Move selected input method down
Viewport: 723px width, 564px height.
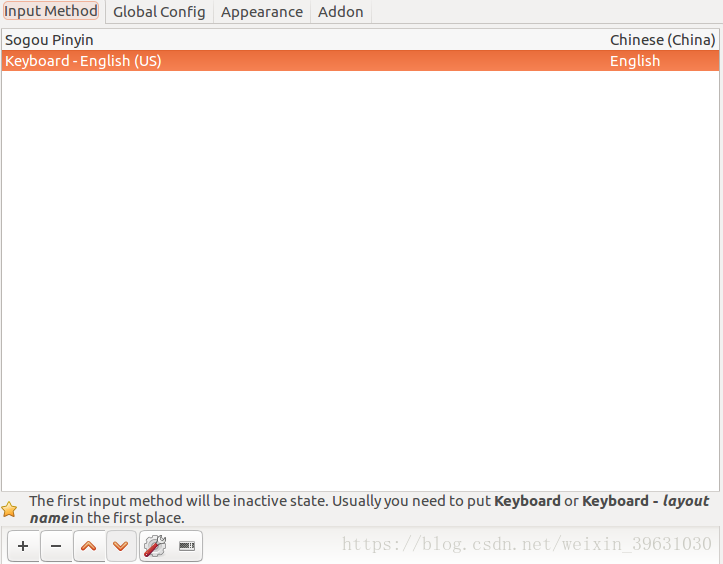121,546
